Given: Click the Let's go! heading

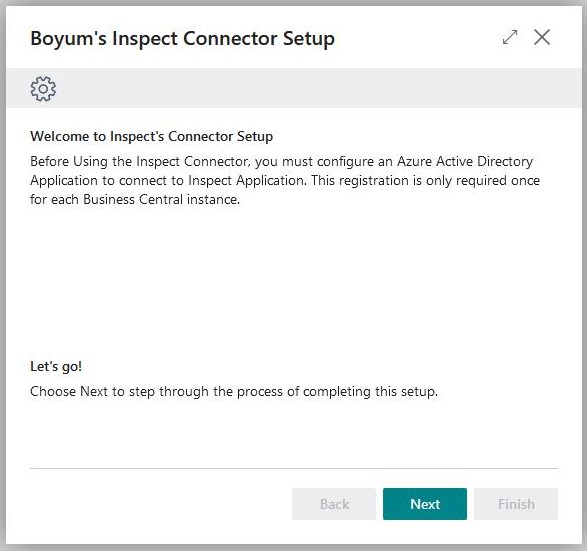Looking at the screenshot, I should click(56, 366).
